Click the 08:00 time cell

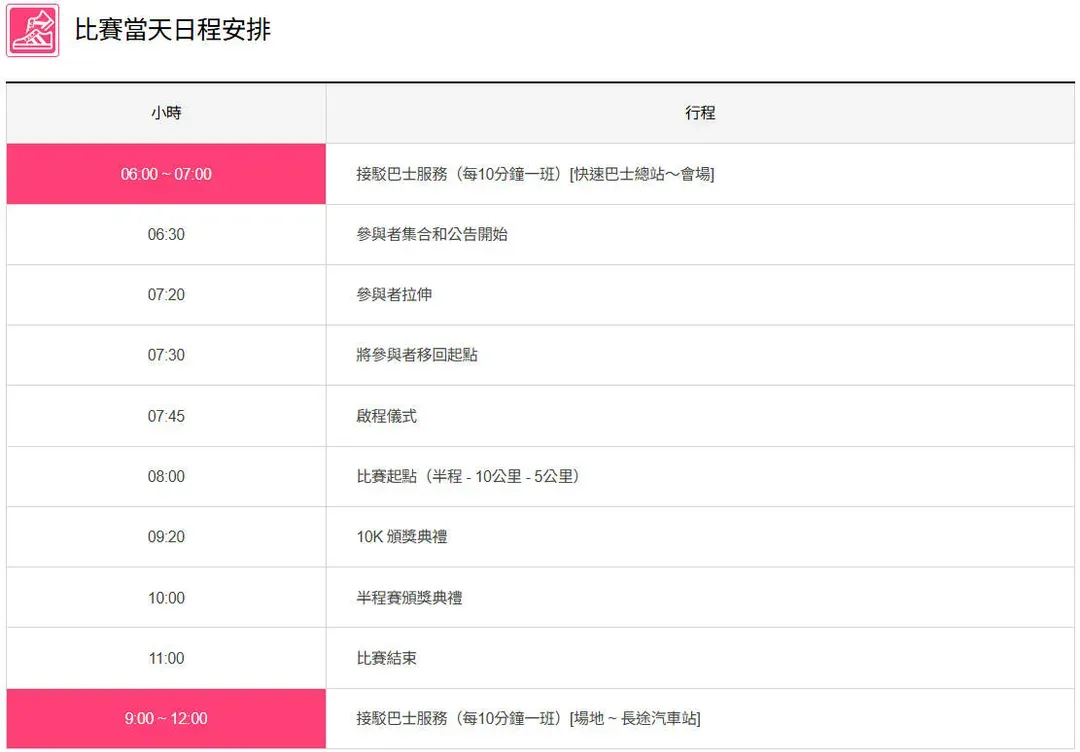pyautogui.click(x=166, y=476)
